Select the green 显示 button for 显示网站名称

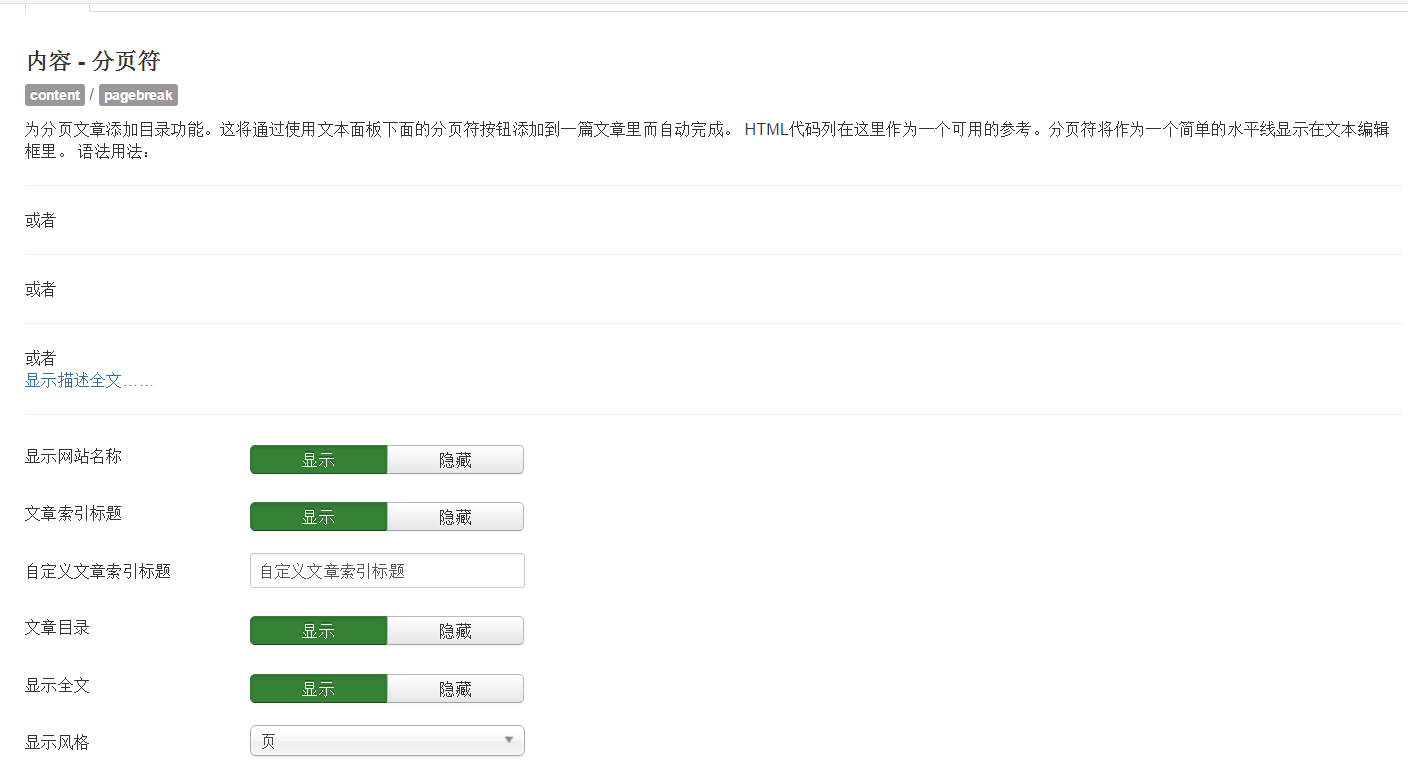pyautogui.click(x=318, y=459)
